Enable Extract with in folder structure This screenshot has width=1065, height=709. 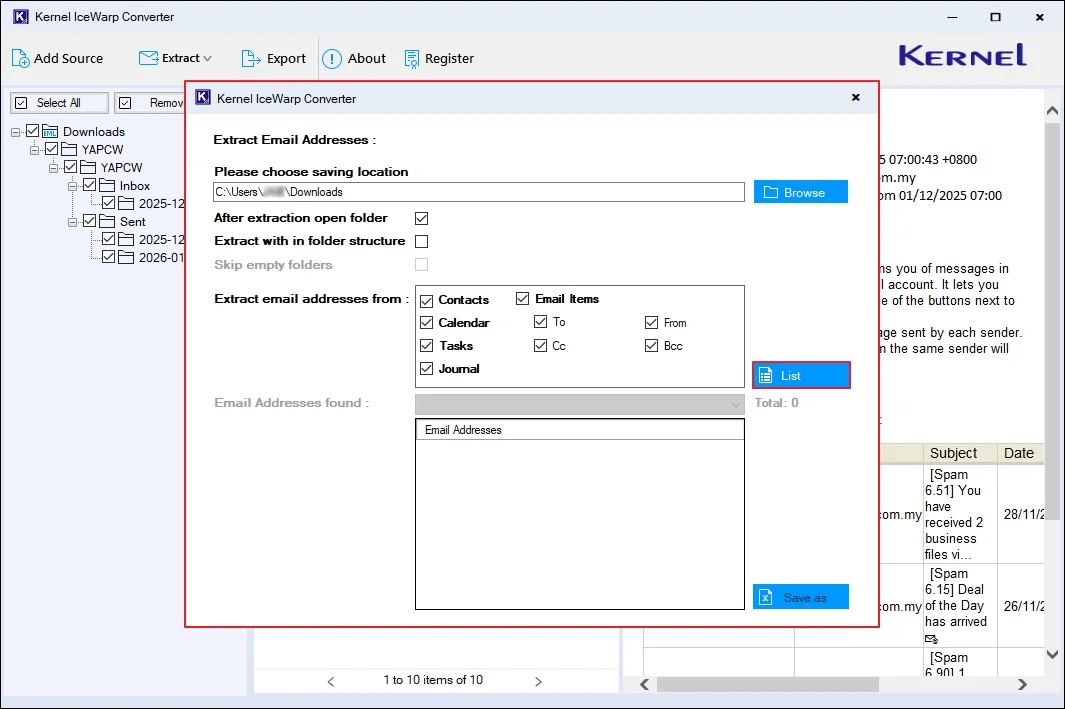coord(422,241)
